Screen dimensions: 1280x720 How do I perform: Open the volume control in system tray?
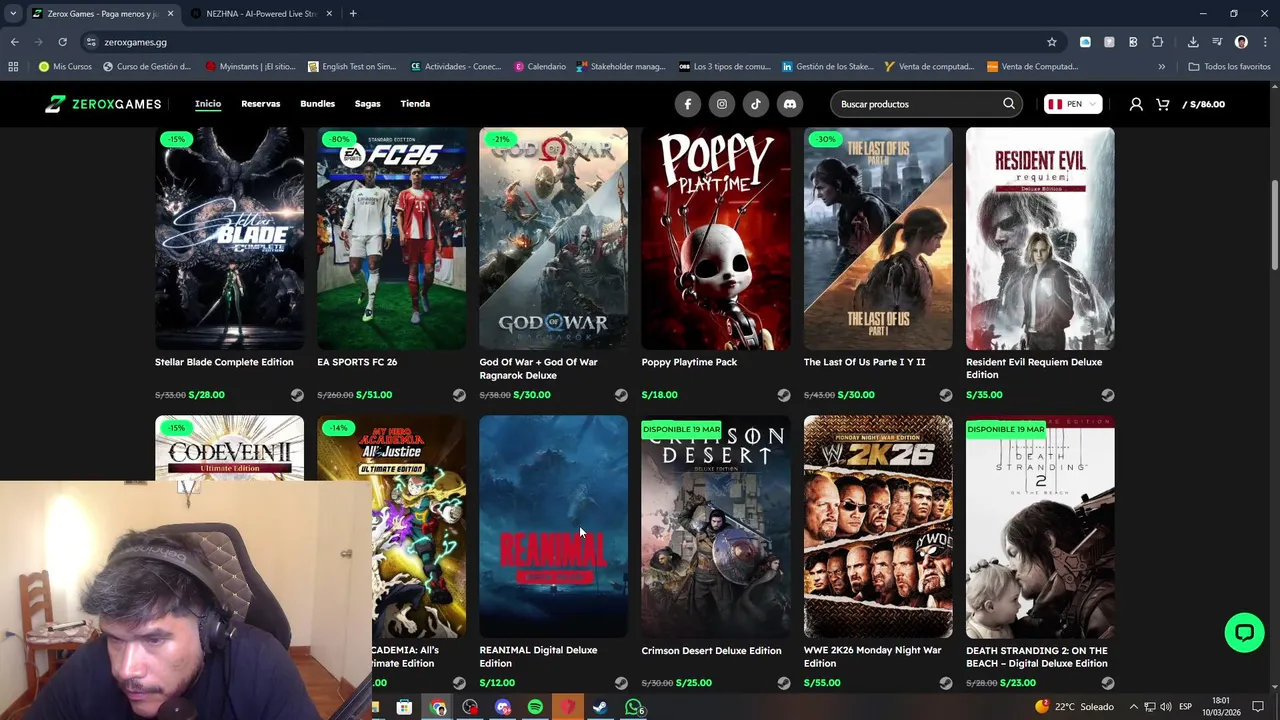pos(1165,707)
